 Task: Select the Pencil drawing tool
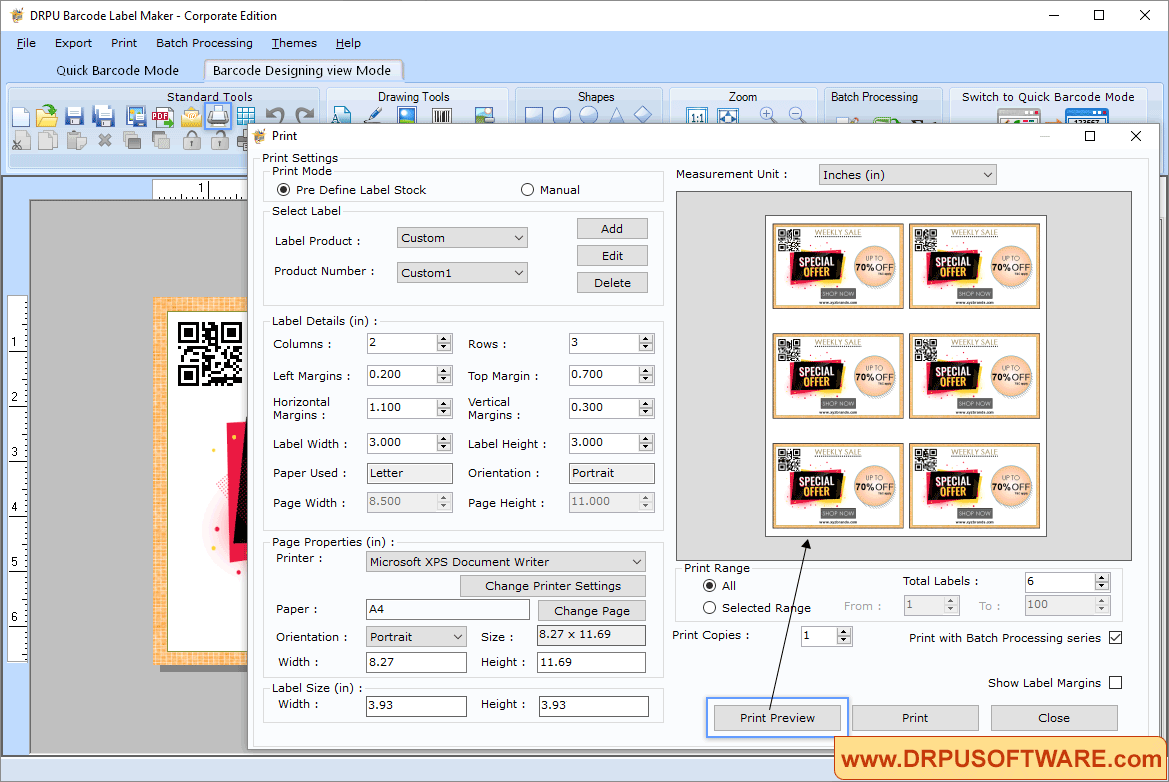pos(373,115)
